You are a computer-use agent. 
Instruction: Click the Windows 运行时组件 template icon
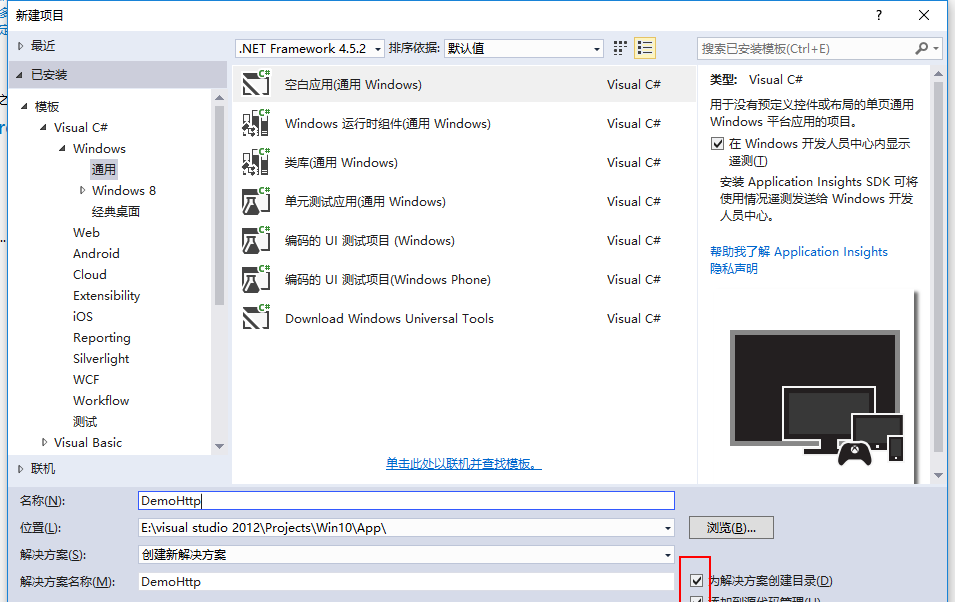tap(256, 122)
